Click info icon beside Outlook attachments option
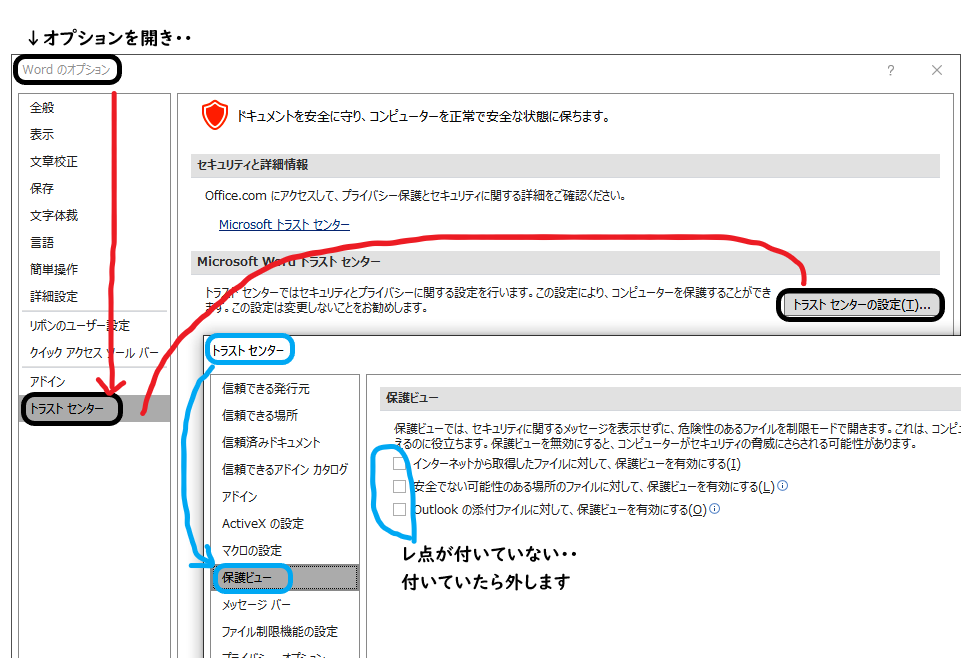Viewport: 976px width, 658px height. [715, 509]
